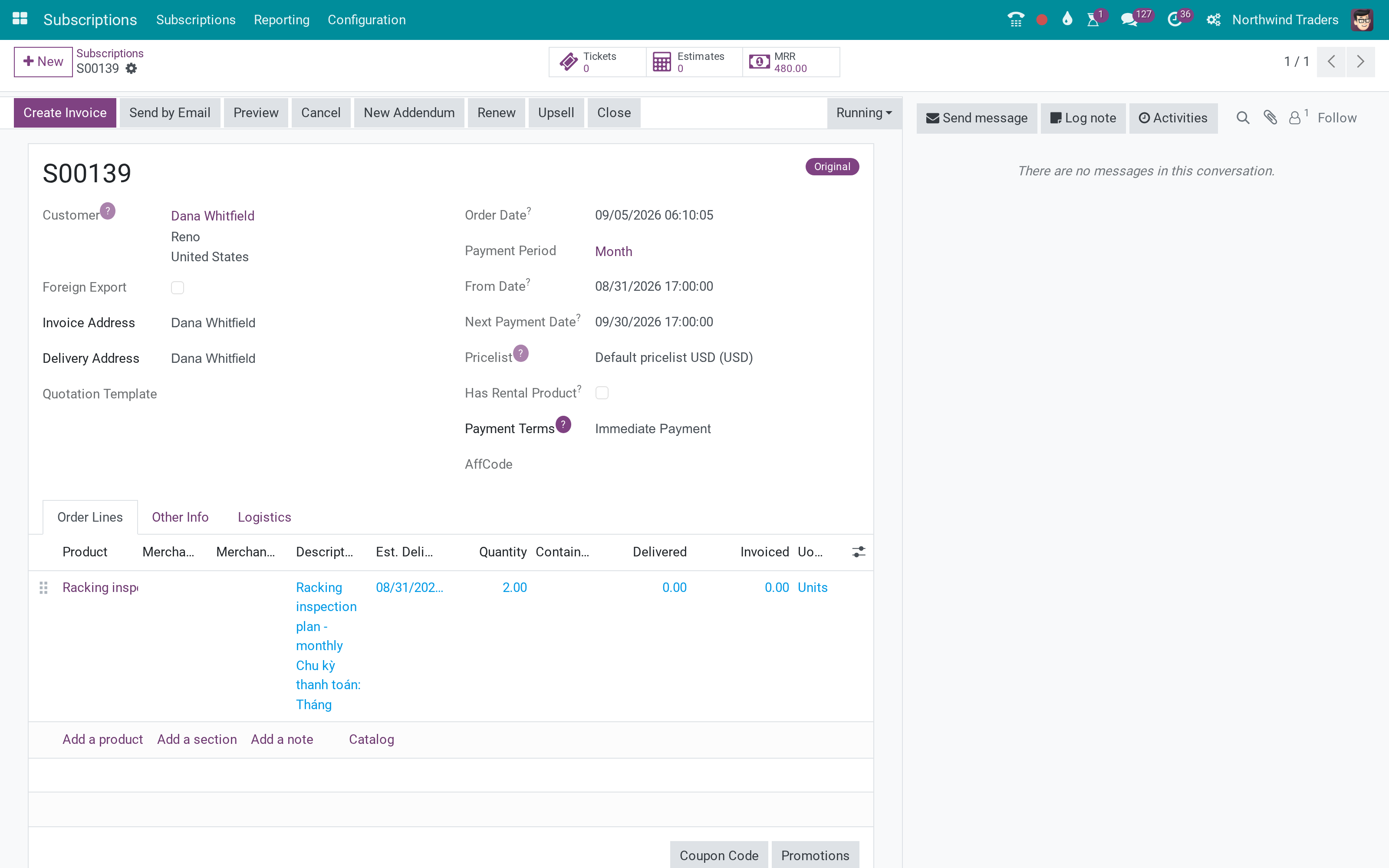The width and height of the screenshot is (1389, 868).
Task: Click Upsell button
Action: (556, 112)
